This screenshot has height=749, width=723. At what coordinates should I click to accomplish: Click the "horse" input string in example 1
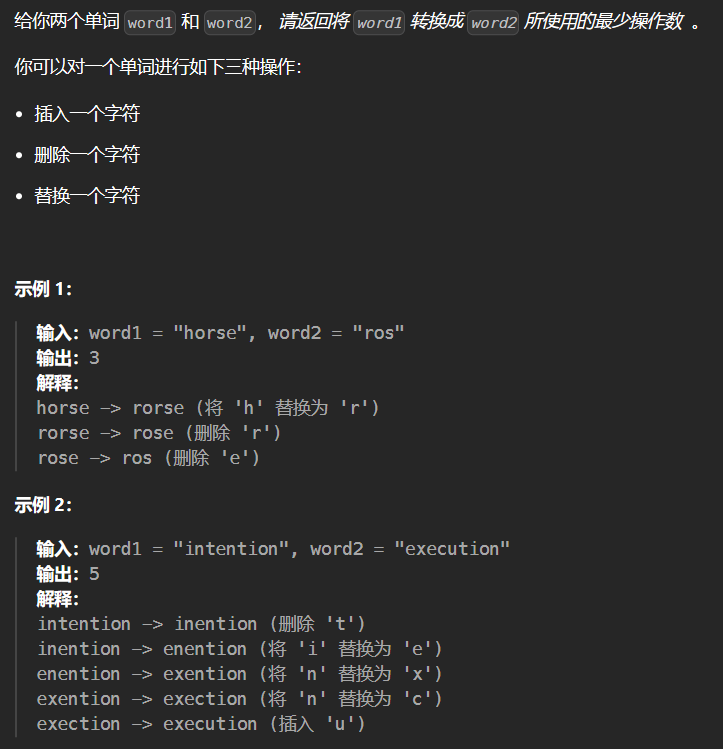[210, 333]
